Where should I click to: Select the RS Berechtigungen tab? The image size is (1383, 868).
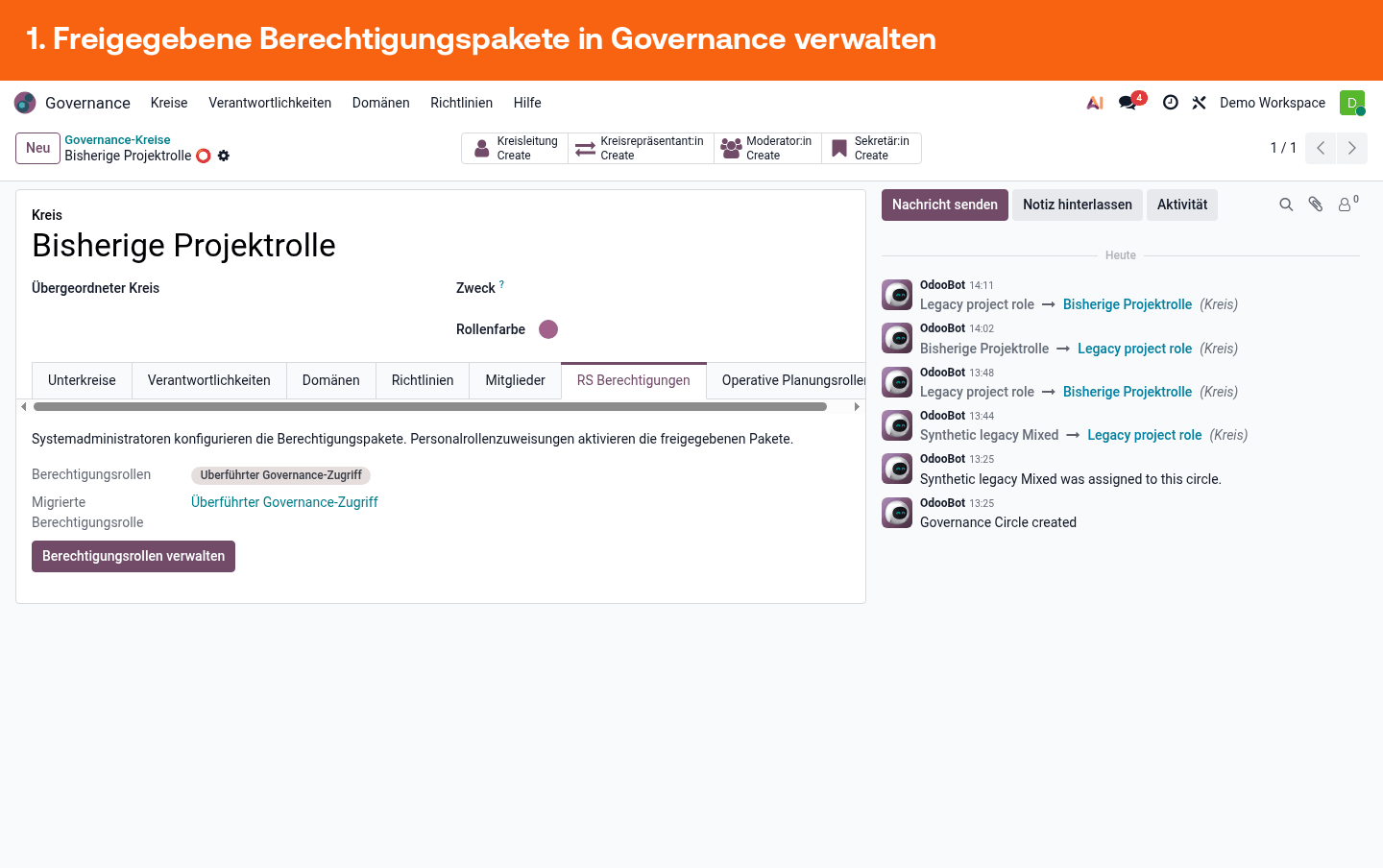(x=634, y=380)
